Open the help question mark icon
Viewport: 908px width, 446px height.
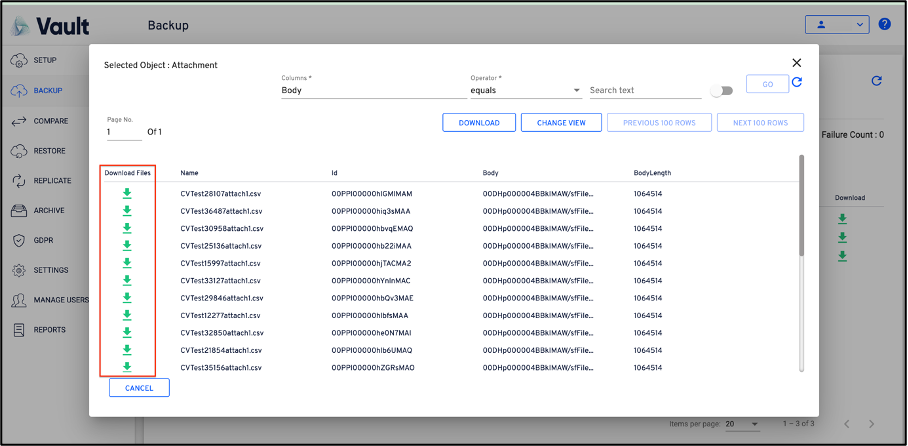tap(884, 25)
